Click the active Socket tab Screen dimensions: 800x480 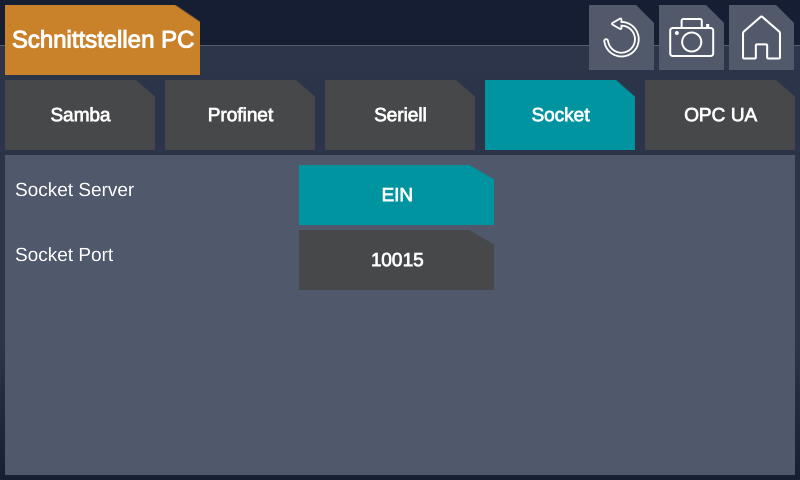point(560,115)
